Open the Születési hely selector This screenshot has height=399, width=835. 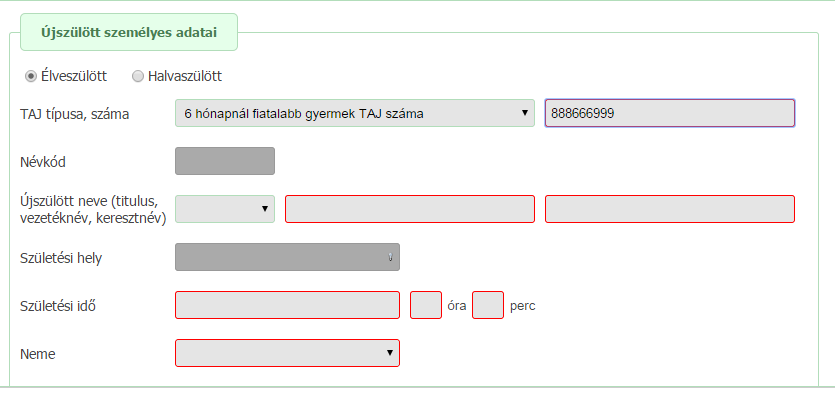(x=287, y=257)
